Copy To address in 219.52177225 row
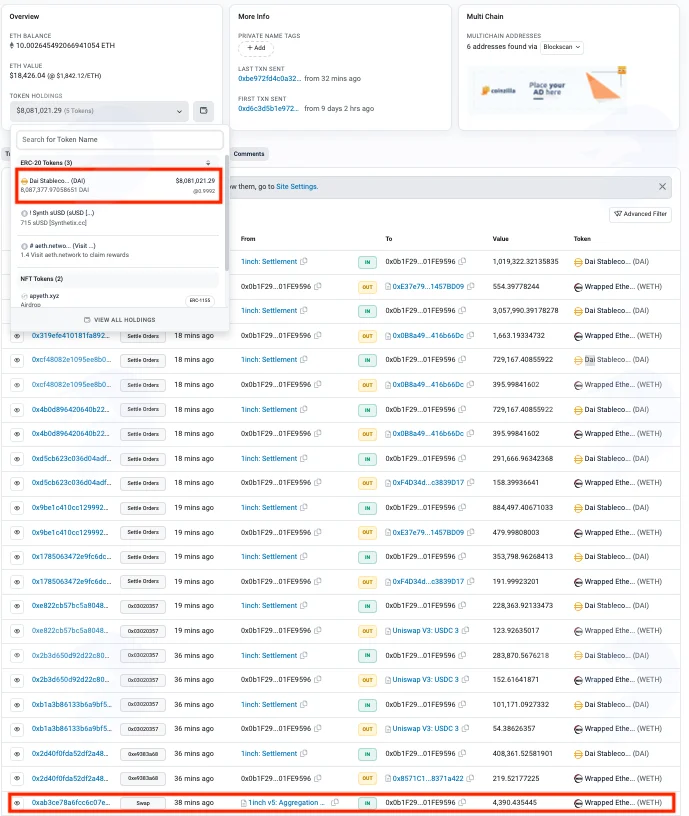689x816 pixels. [470, 779]
